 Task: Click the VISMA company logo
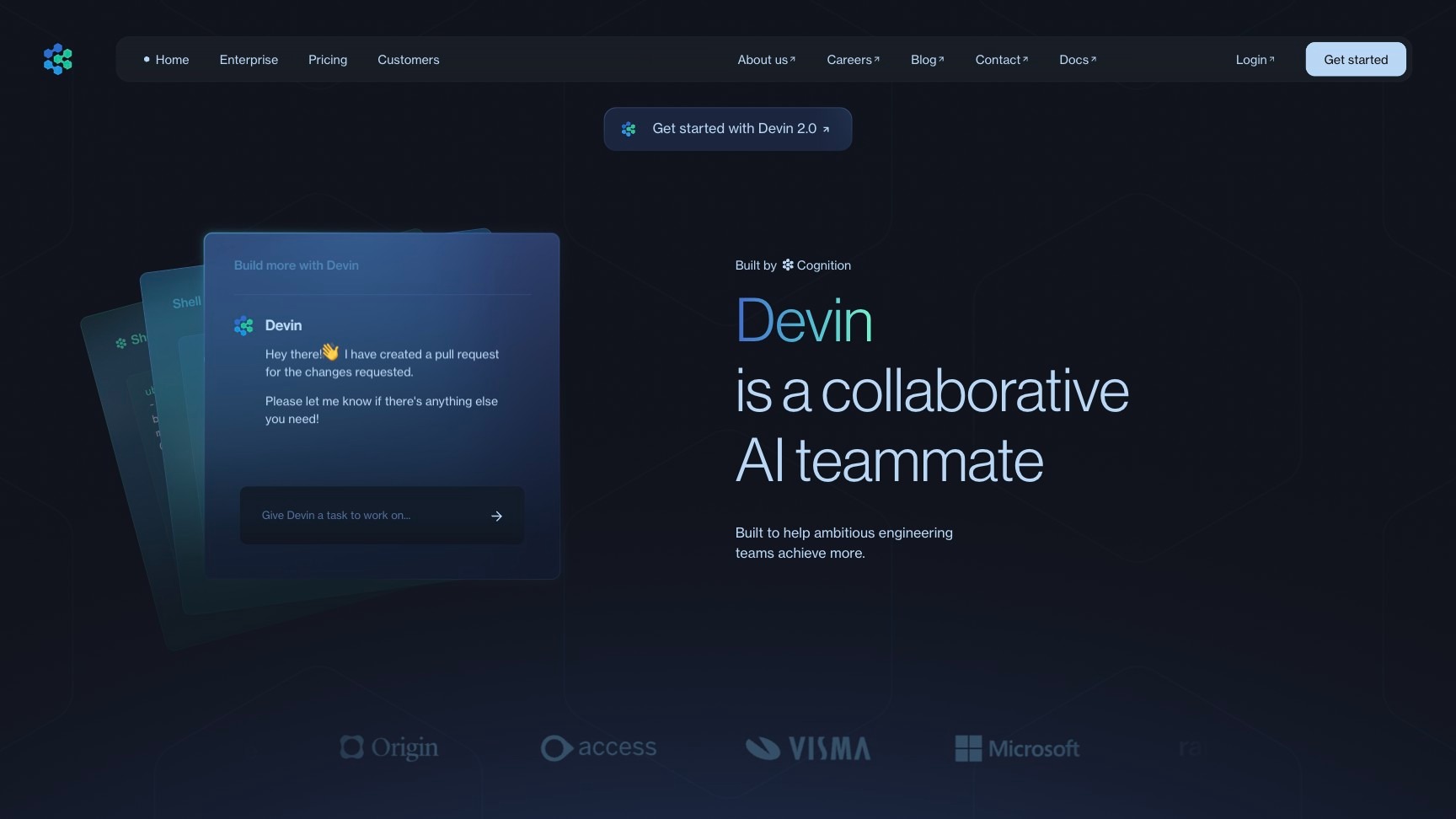click(x=806, y=747)
